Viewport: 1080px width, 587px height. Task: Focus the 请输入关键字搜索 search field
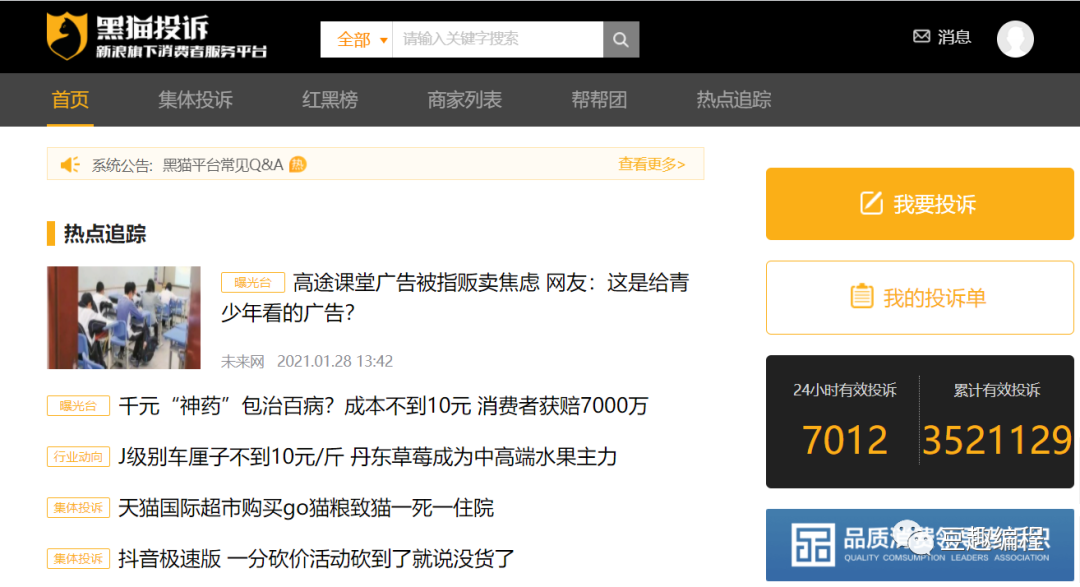497,39
